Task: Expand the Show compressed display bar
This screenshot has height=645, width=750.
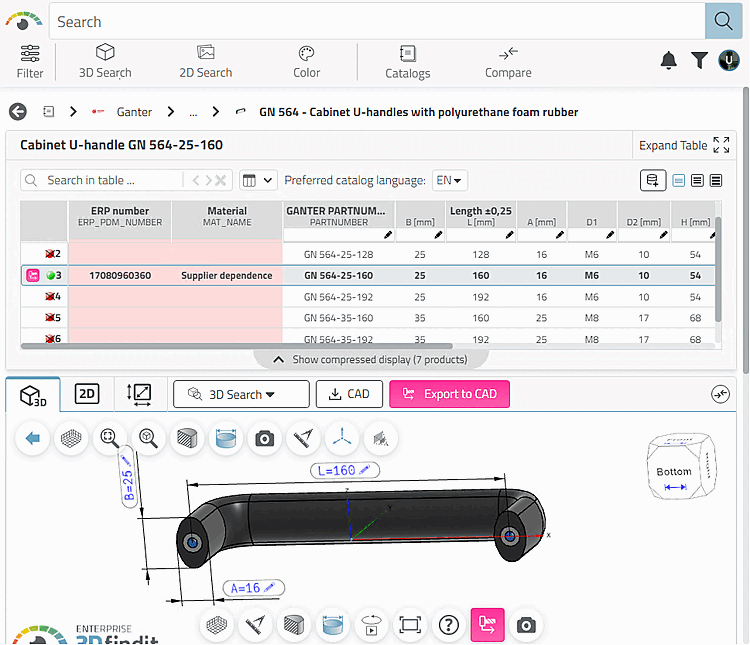Action: tap(369, 359)
